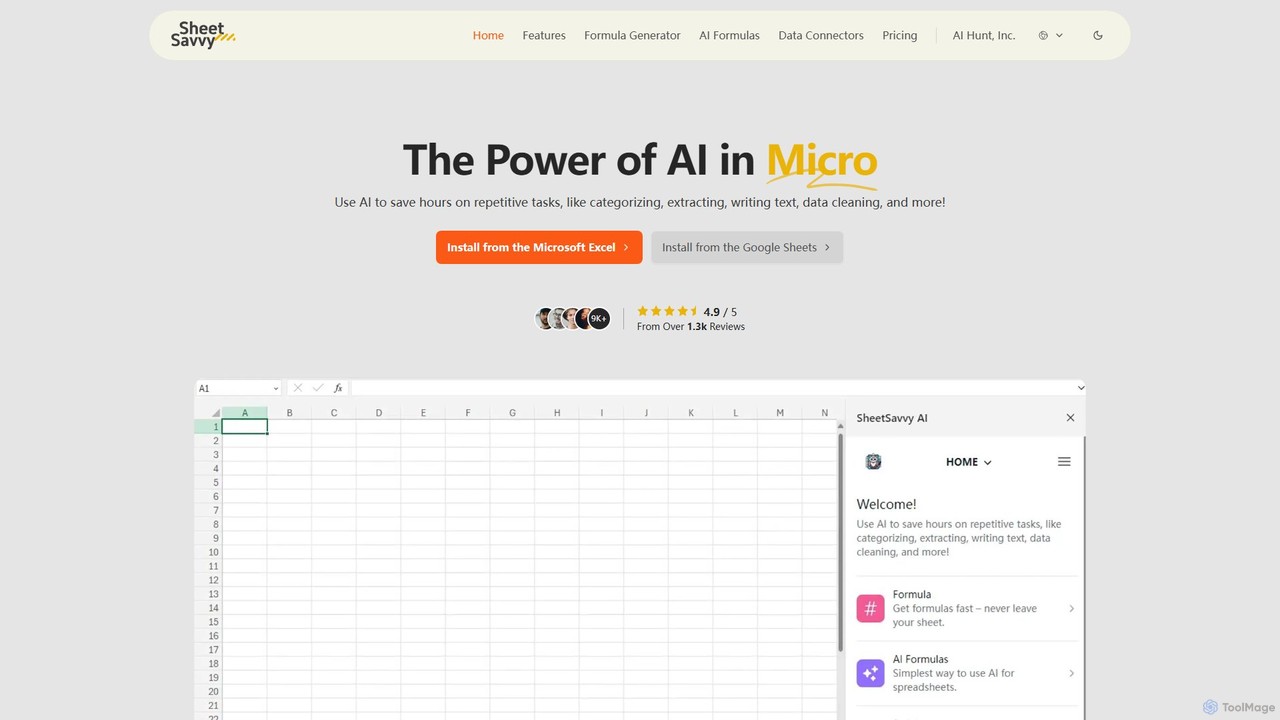This screenshot has height=720, width=1280.
Task: Open the Formula card chevron
Action: coord(1071,608)
